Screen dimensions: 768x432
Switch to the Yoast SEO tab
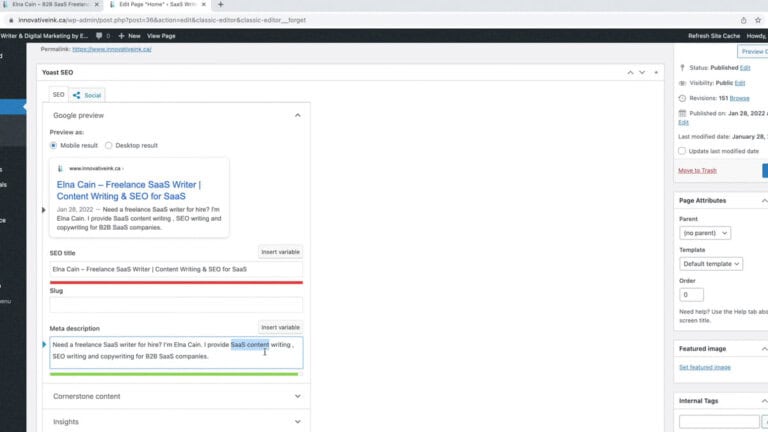[58, 95]
